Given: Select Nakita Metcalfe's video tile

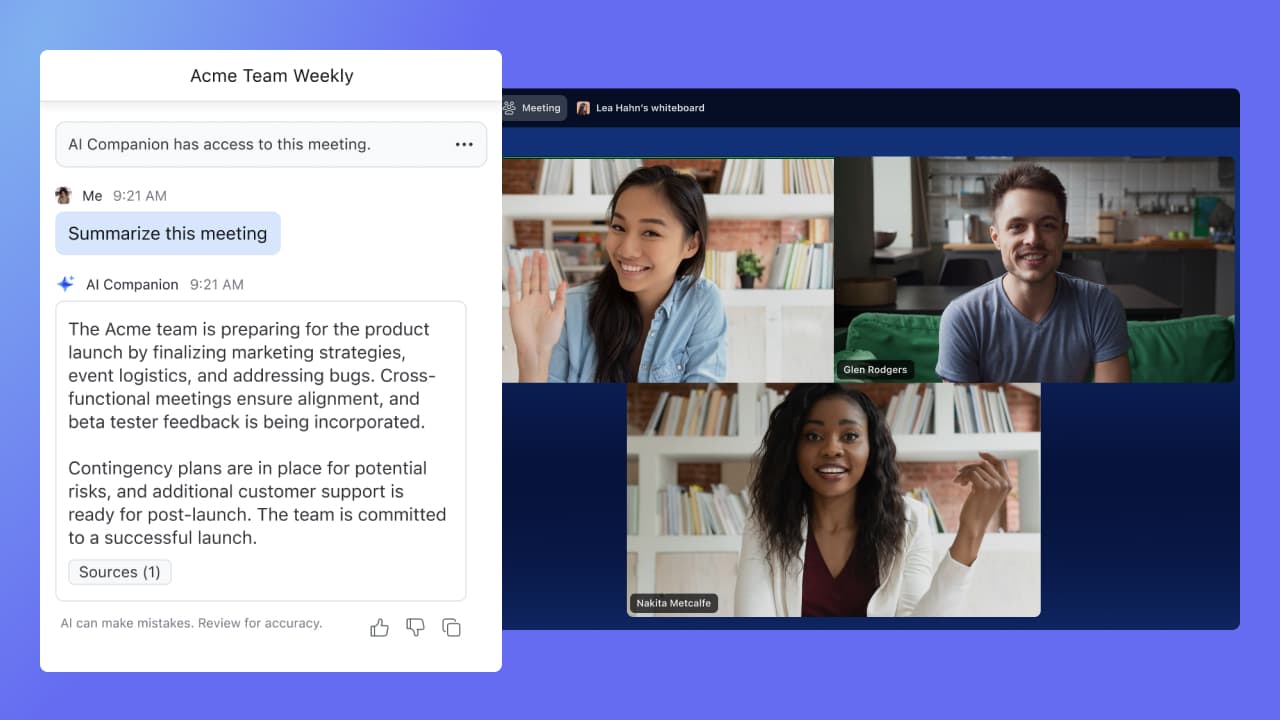Looking at the screenshot, I should (833, 500).
